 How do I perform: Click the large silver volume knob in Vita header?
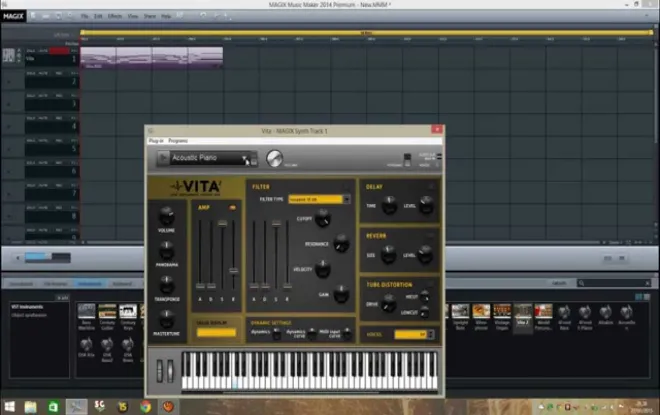[274, 158]
